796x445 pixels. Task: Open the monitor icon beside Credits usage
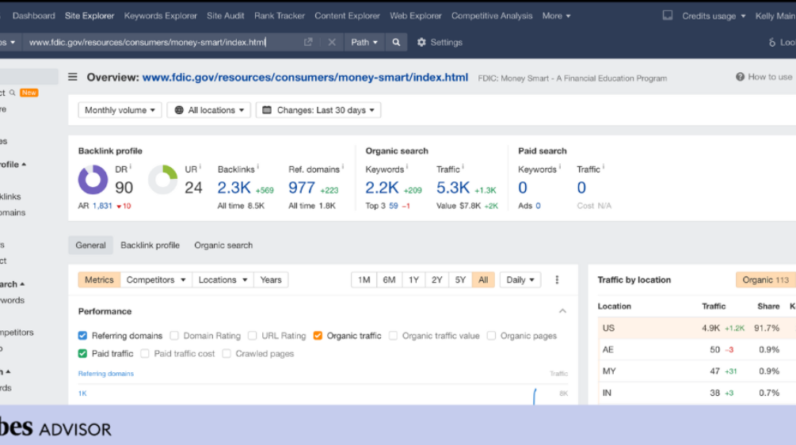(x=668, y=16)
